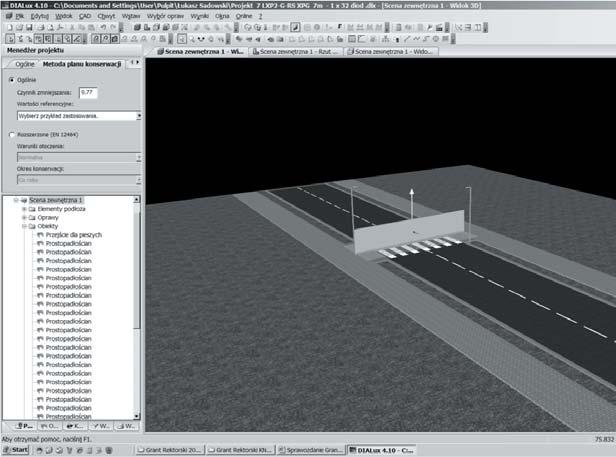Click the New project icon
The width and height of the screenshot is (616, 457).
click(10, 28)
